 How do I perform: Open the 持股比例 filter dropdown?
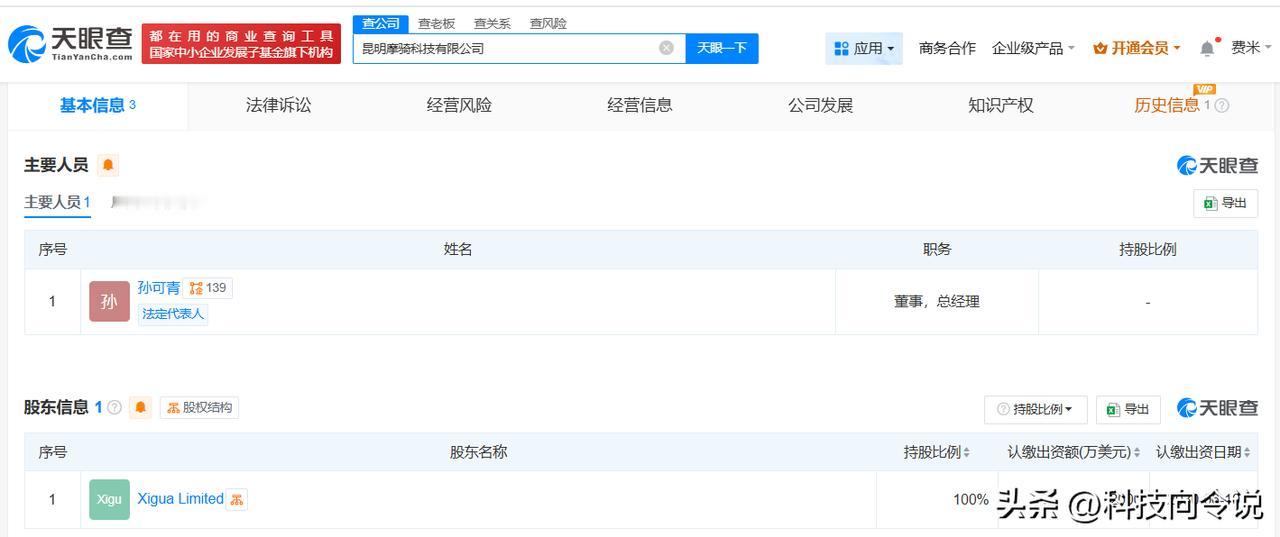pos(1036,409)
